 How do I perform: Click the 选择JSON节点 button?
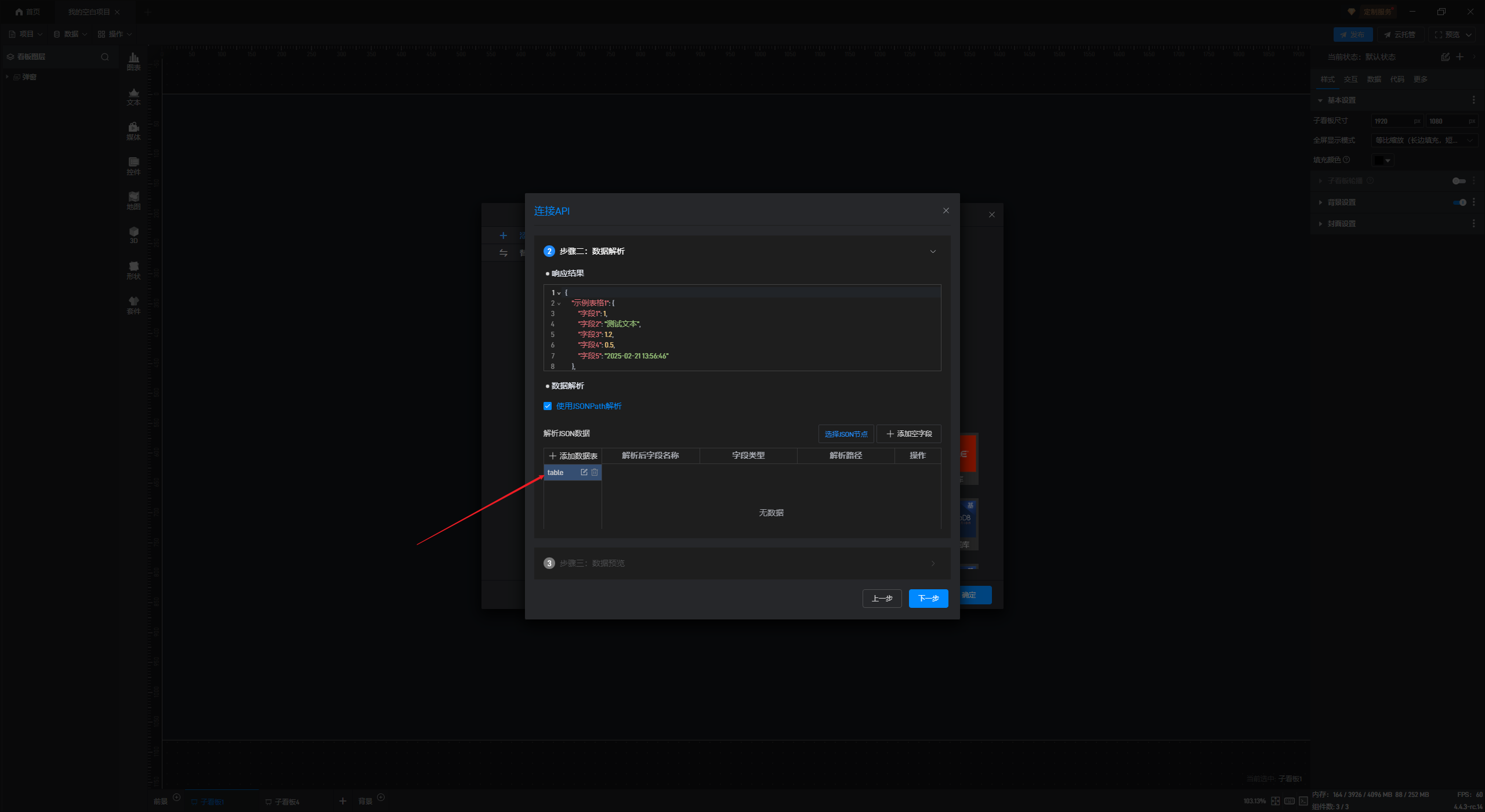click(846, 434)
